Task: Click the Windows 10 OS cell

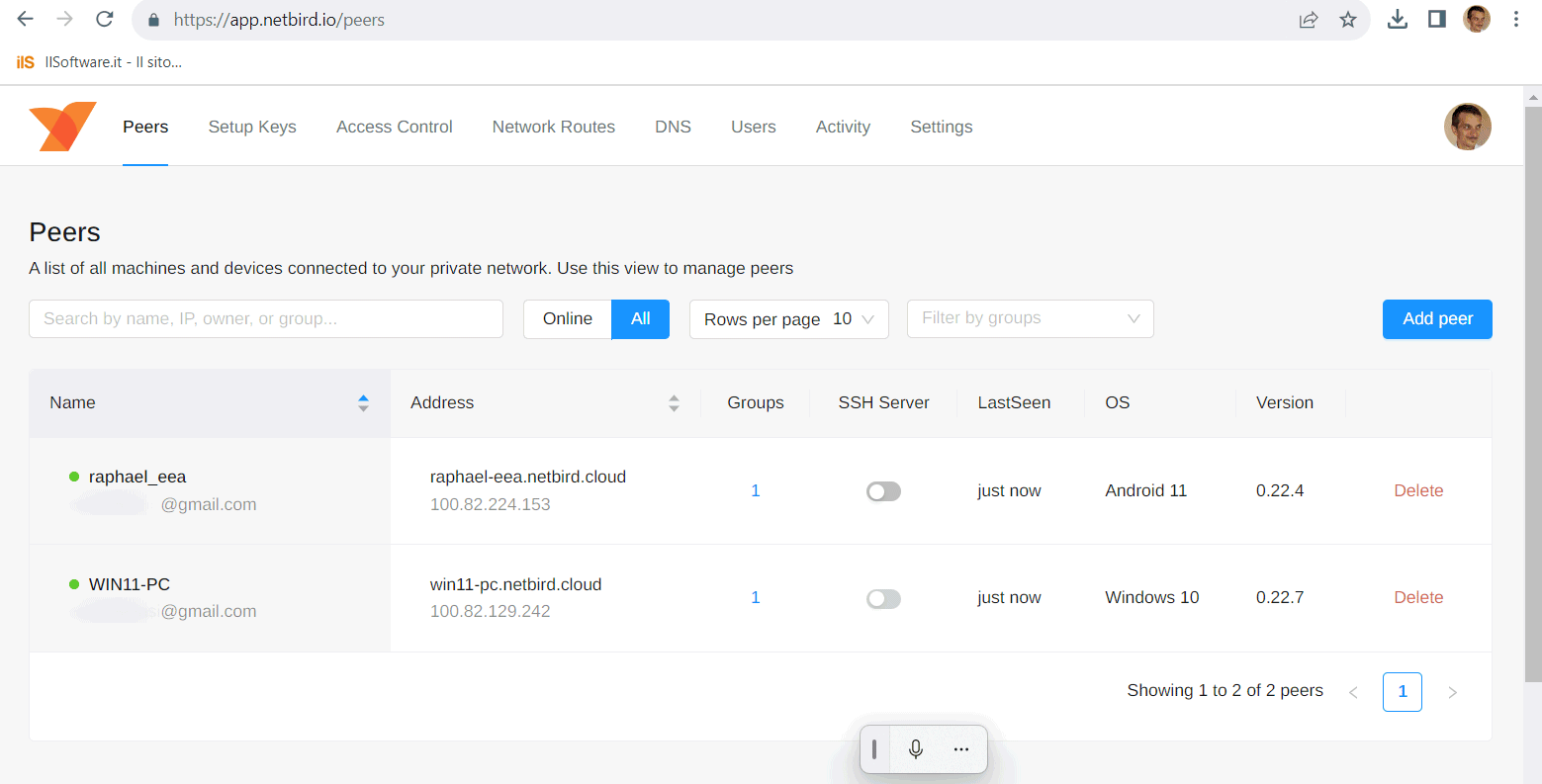Action: coord(1151,597)
